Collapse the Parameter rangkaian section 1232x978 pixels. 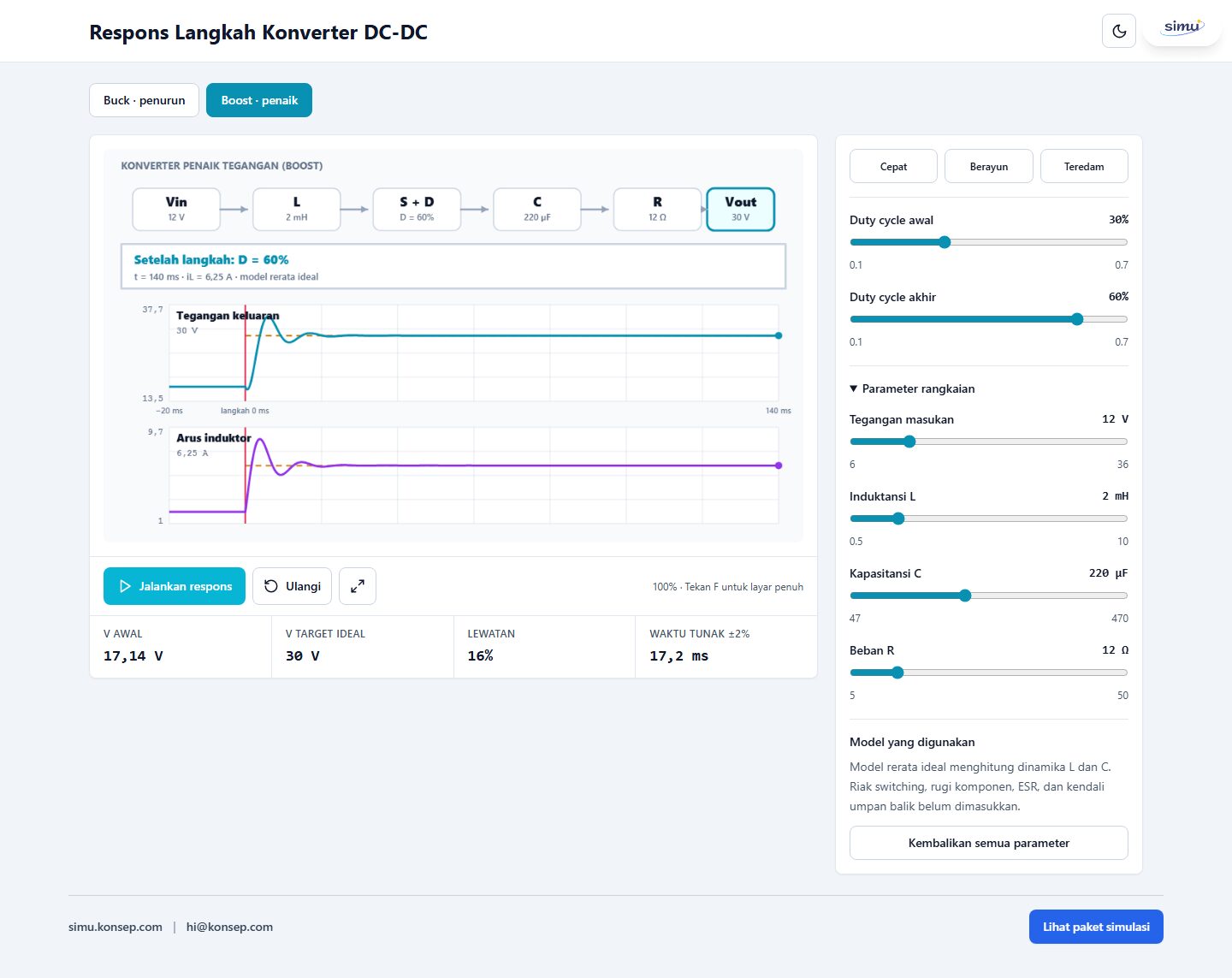click(x=912, y=388)
